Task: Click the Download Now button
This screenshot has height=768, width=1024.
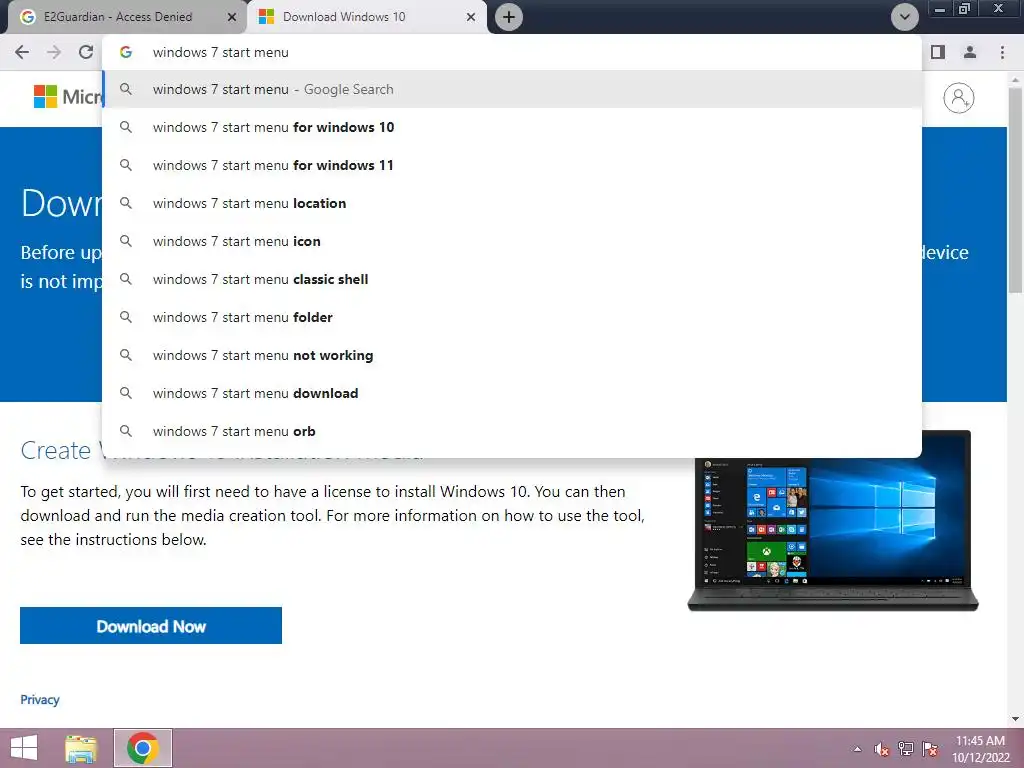Action: (x=151, y=626)
